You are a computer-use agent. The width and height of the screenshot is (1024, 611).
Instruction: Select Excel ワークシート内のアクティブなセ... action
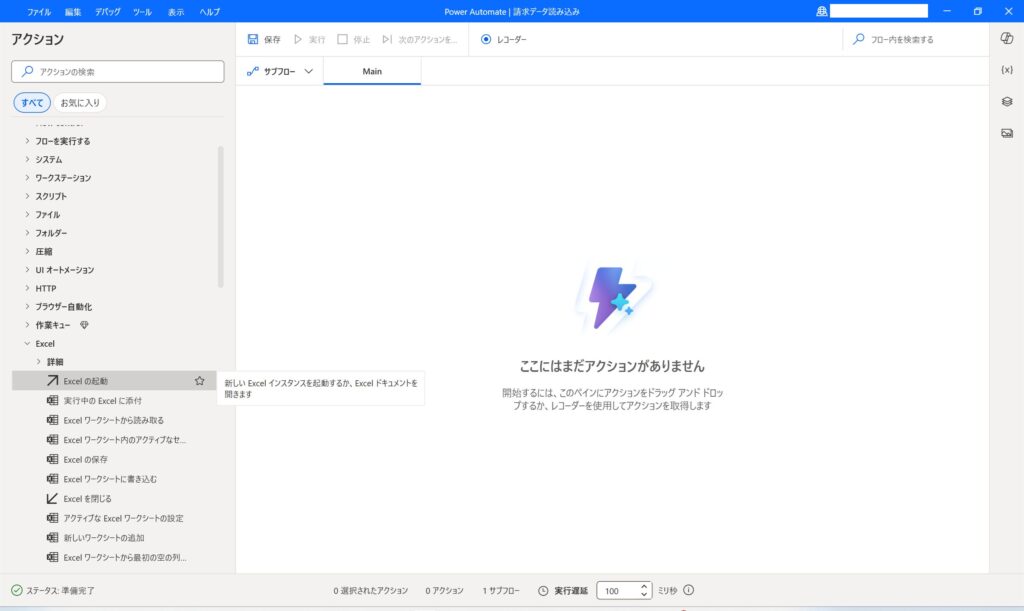(114, 439)
